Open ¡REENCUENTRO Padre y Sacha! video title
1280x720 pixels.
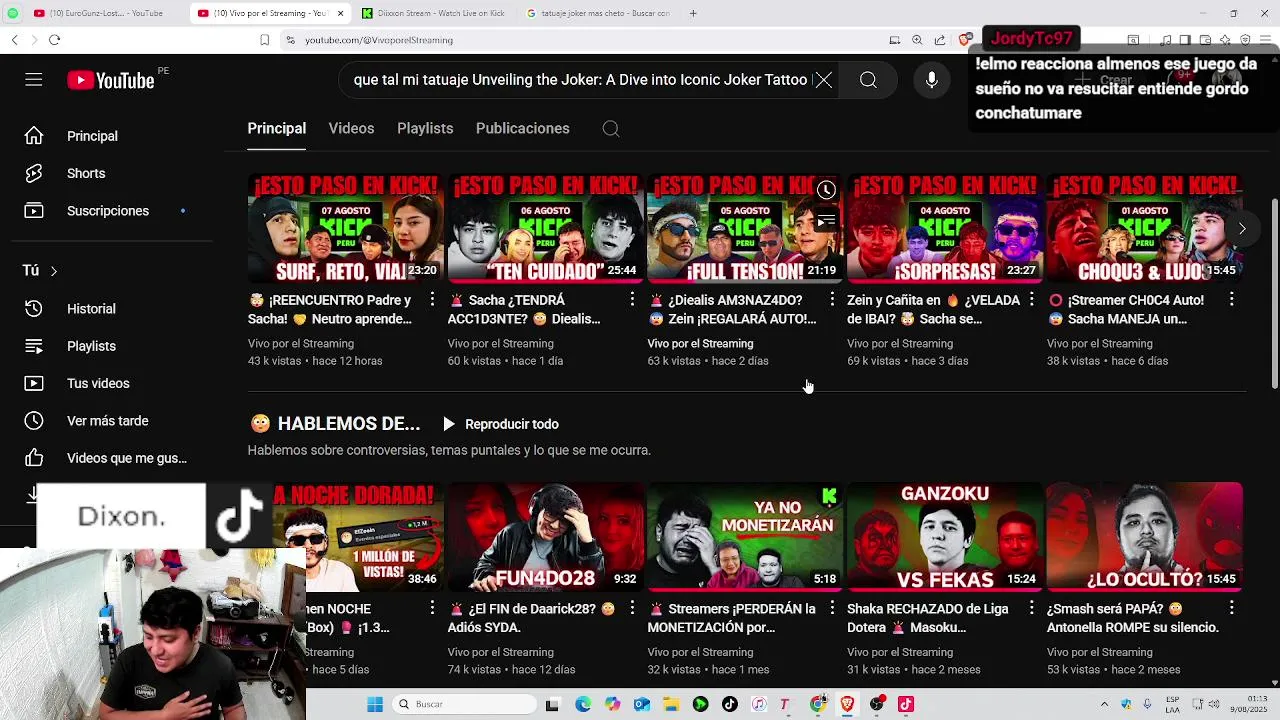330,309
